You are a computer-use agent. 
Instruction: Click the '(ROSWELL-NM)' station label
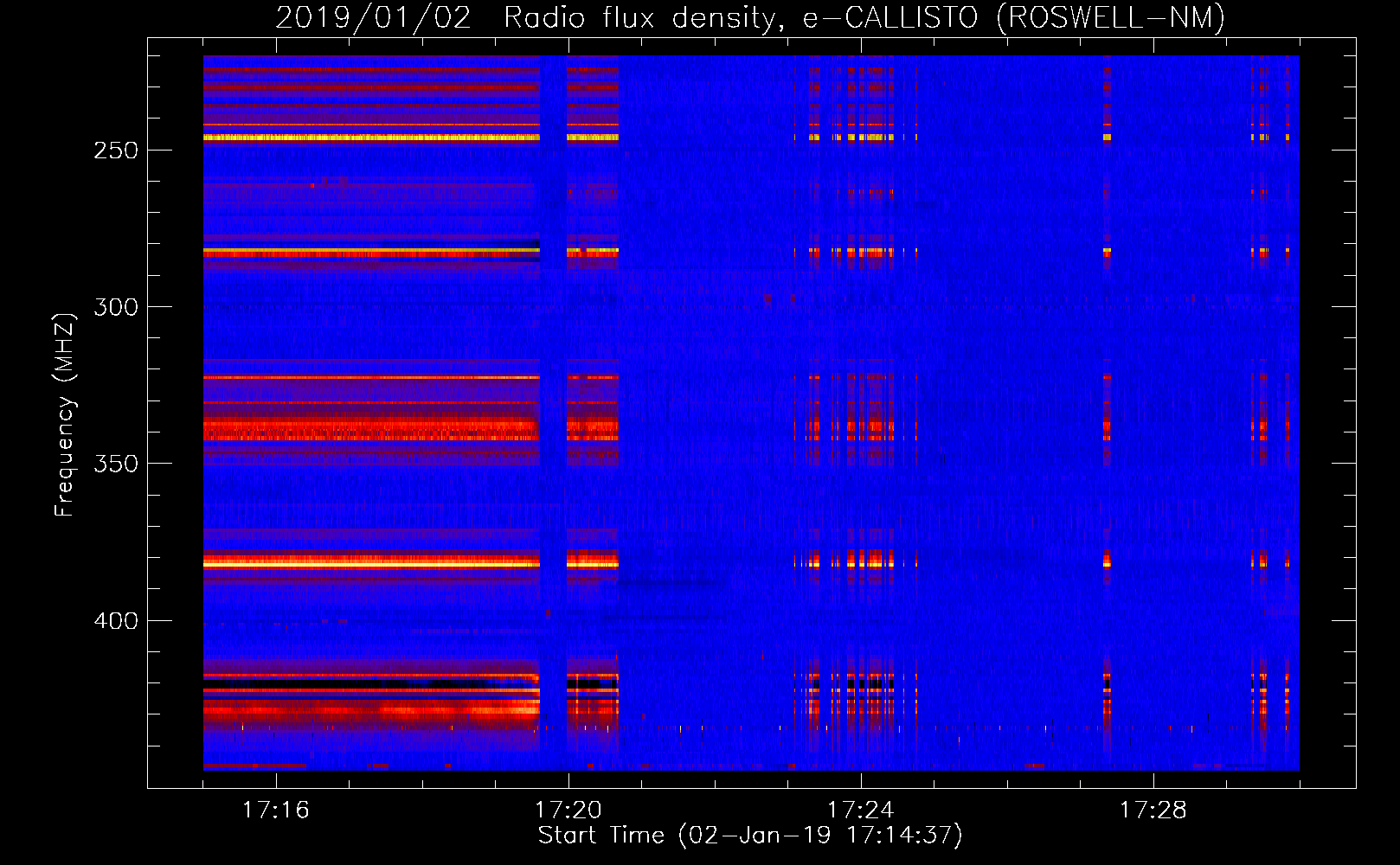1111,18
